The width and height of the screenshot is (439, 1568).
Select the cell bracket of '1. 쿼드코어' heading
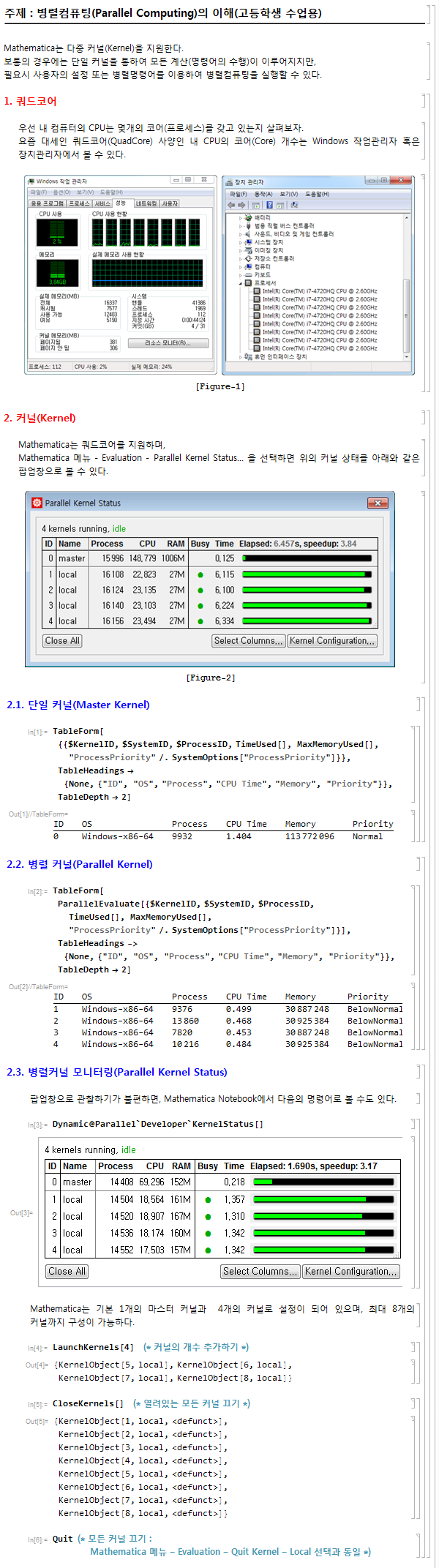click(x=424, y=101)
